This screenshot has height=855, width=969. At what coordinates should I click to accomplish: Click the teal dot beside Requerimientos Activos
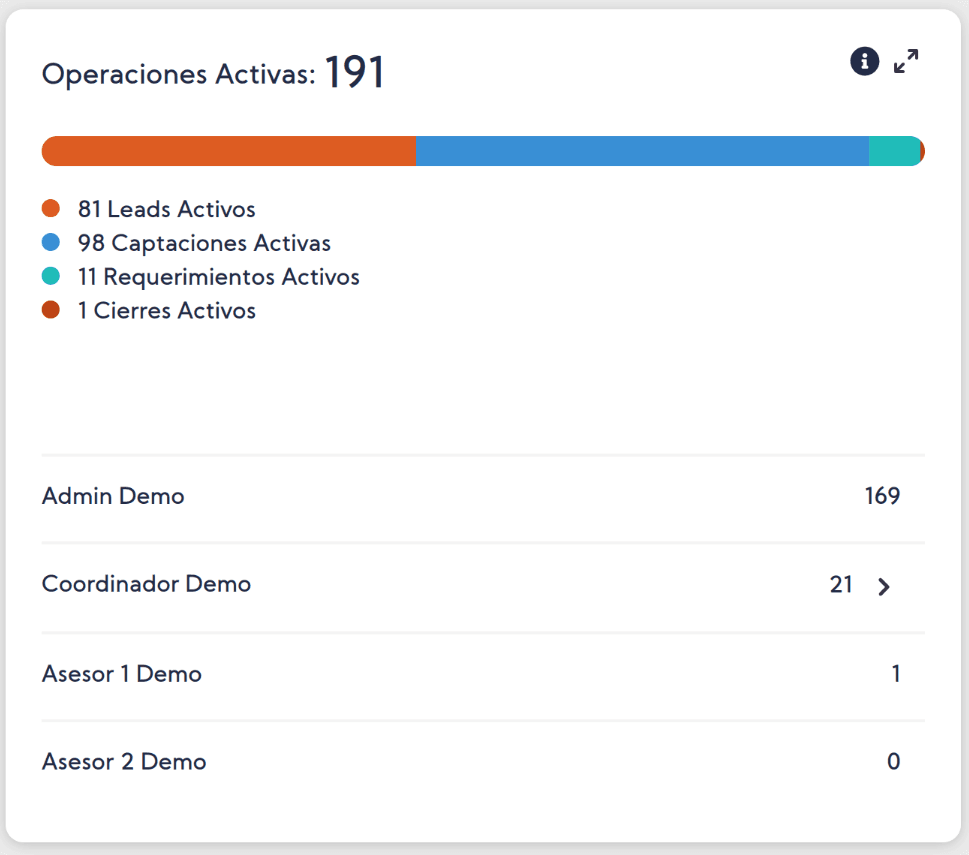(x=51, y=277)
